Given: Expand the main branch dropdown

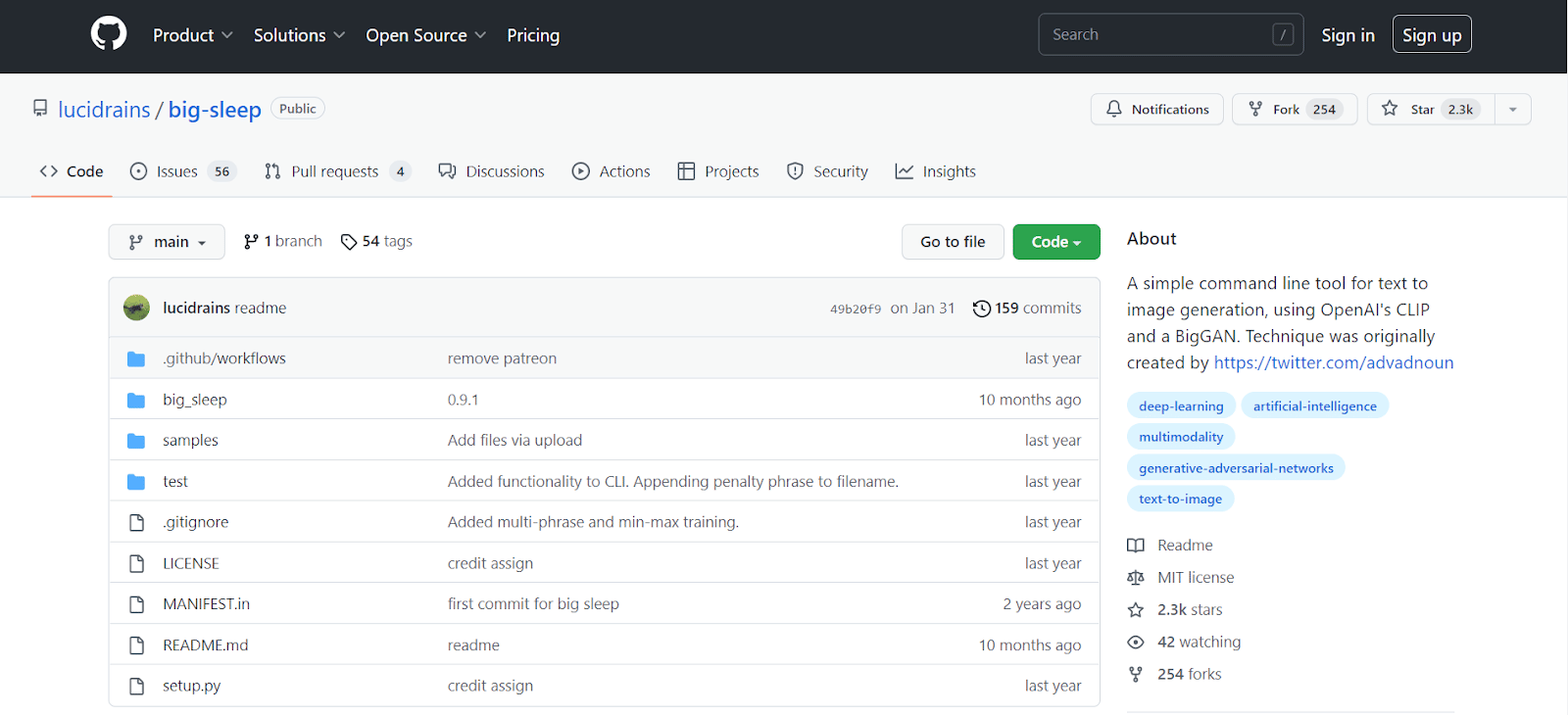Looking at the screenshot, I should [167, 242].
